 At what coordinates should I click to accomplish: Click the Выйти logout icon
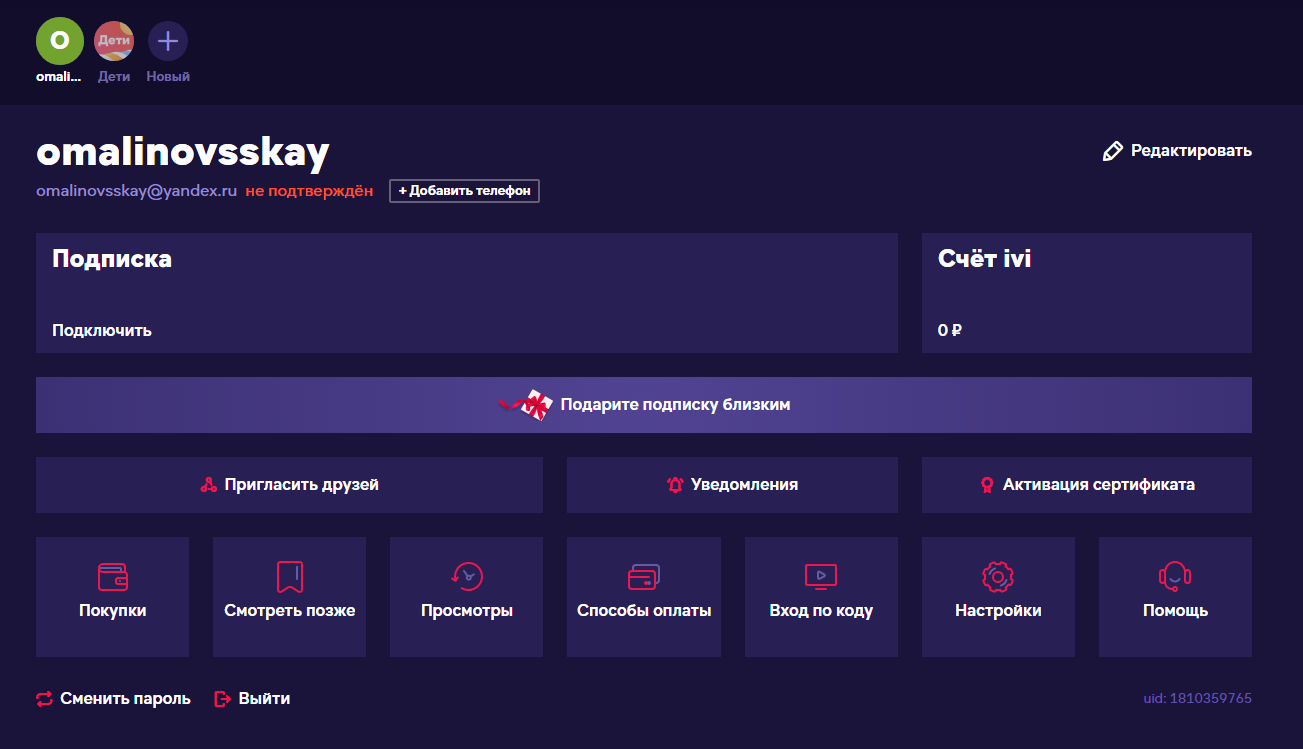click(x=223, y=699)
